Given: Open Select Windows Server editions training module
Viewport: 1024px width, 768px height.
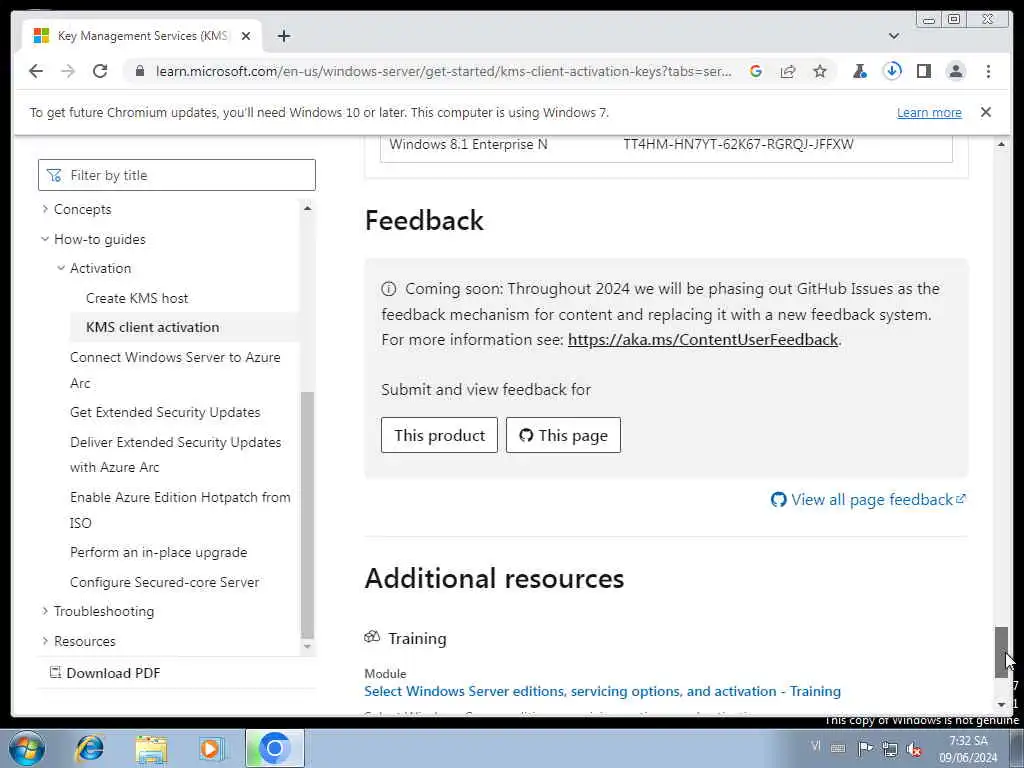Looking at the screenshot, I should point(602,691).
